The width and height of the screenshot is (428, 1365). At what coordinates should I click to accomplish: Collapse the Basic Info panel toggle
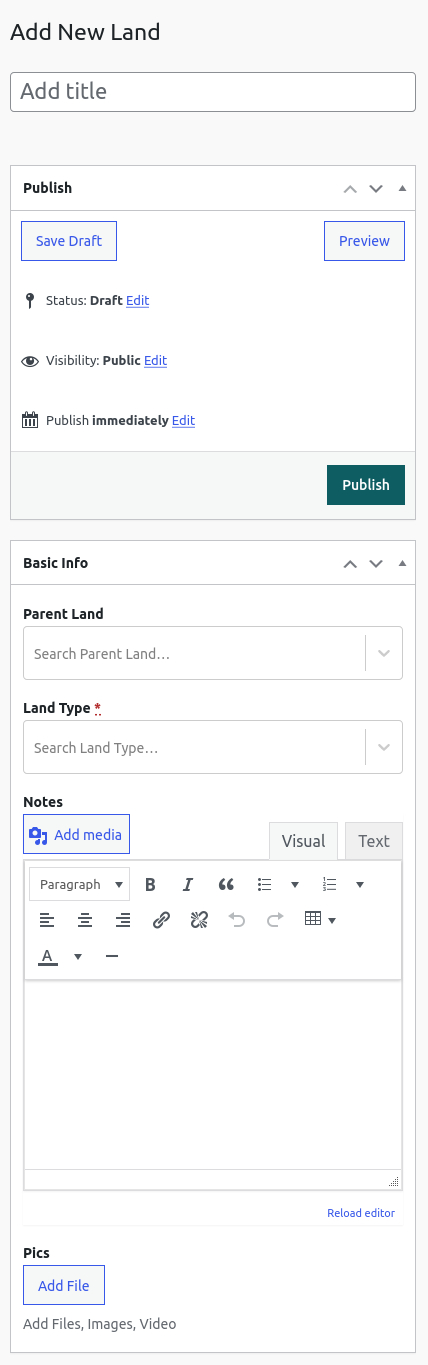tap(402, 563)
